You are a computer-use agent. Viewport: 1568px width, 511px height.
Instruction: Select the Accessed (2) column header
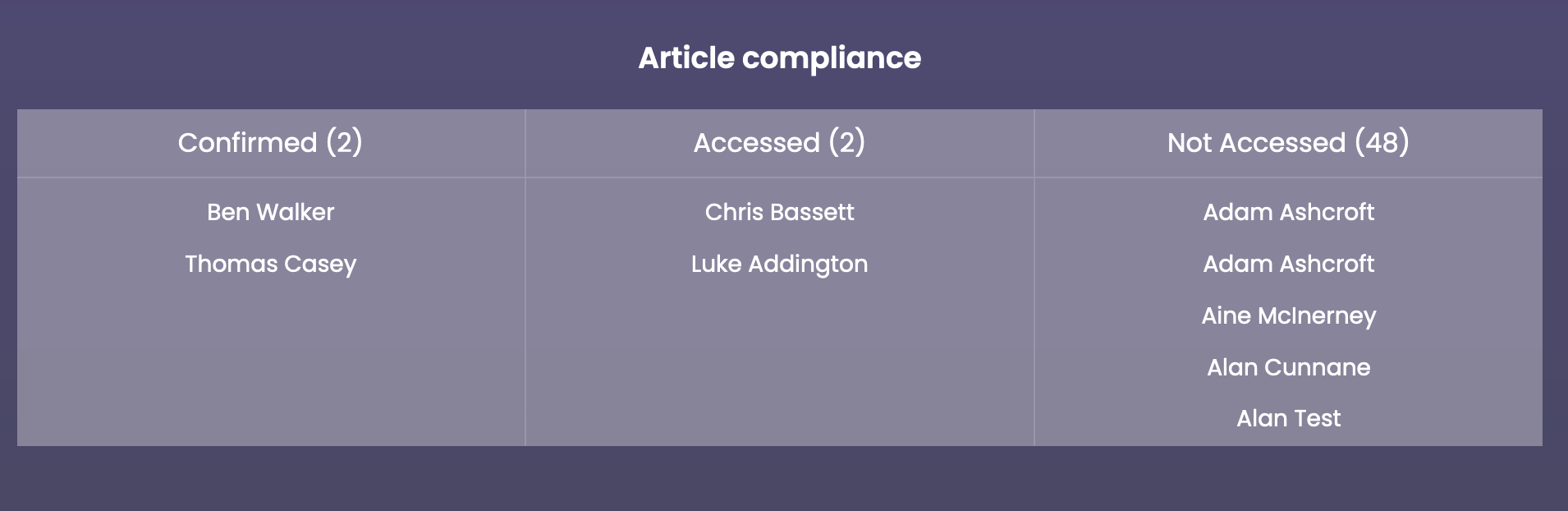(780, 143)
